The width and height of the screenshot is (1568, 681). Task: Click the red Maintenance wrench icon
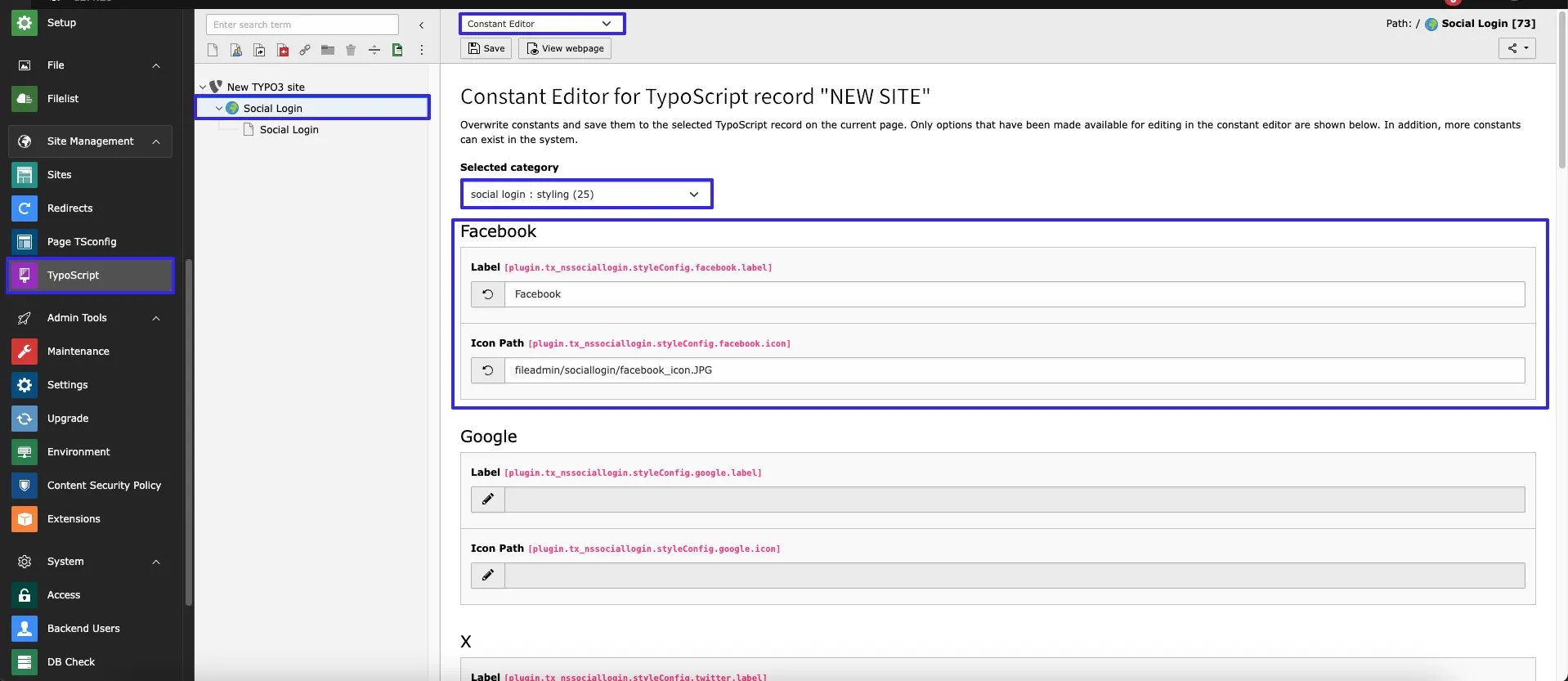[x=25, y=352]
